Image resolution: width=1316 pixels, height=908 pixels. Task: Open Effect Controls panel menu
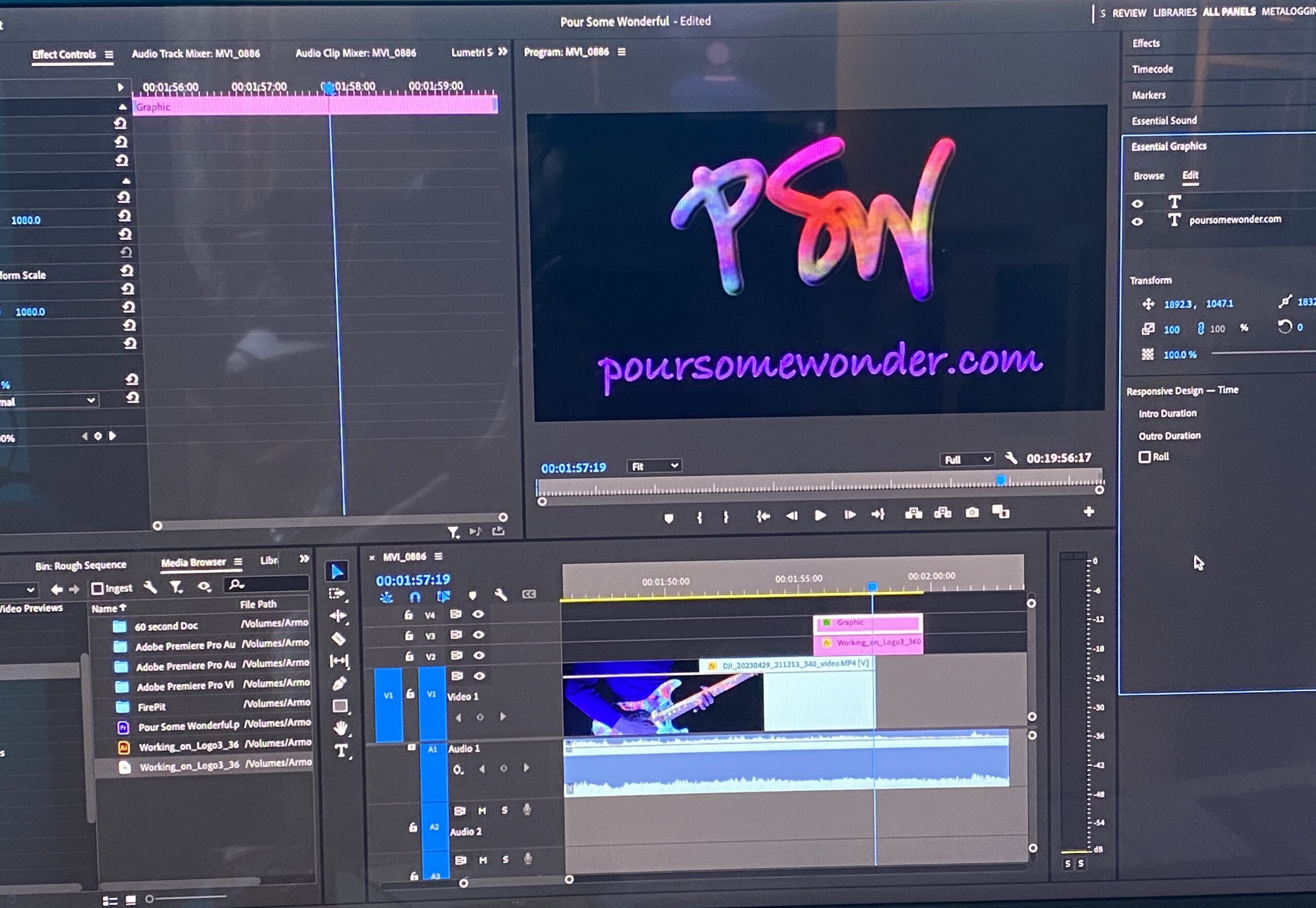108,55
